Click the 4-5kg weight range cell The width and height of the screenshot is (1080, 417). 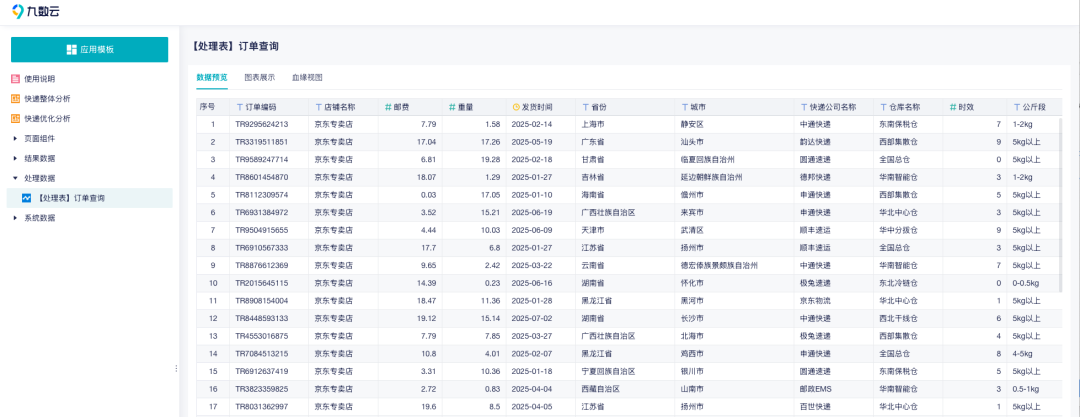click(1022, 354)
